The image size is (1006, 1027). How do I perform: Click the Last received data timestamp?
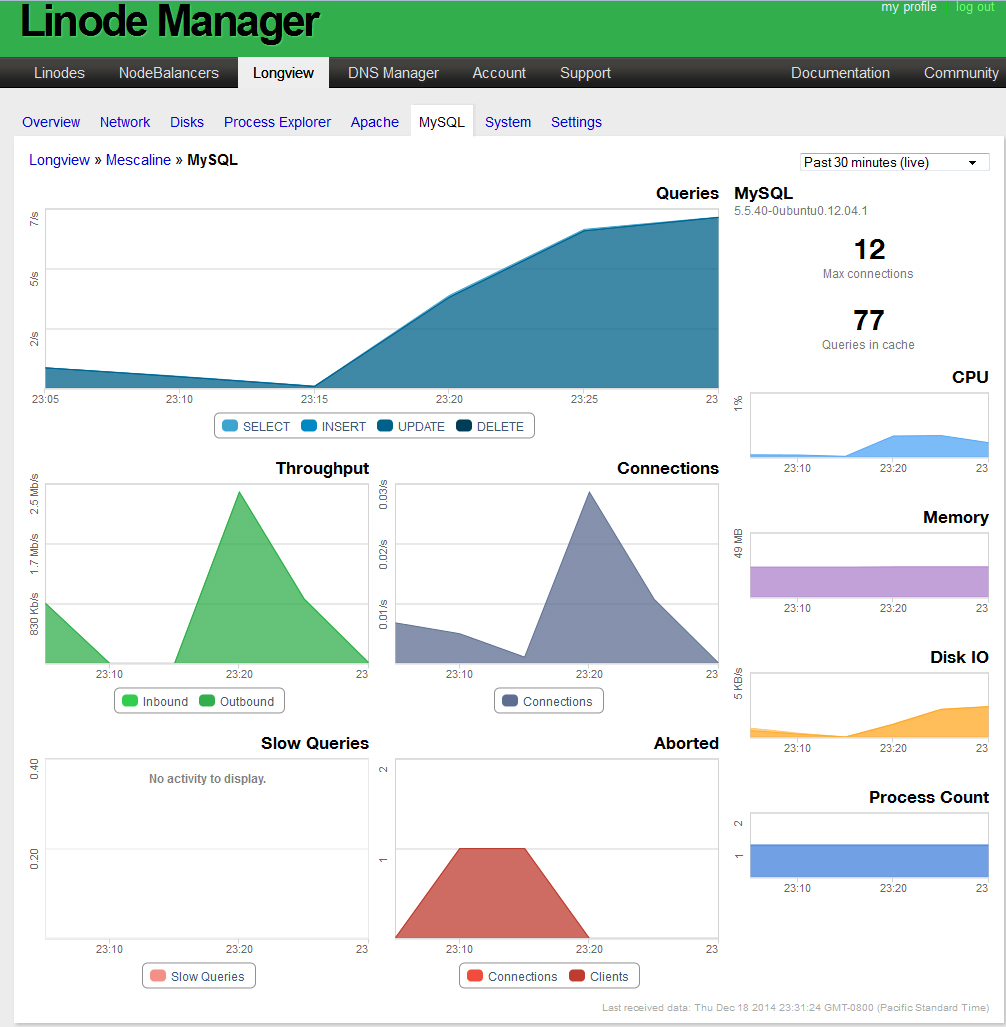click(796, 1007)
